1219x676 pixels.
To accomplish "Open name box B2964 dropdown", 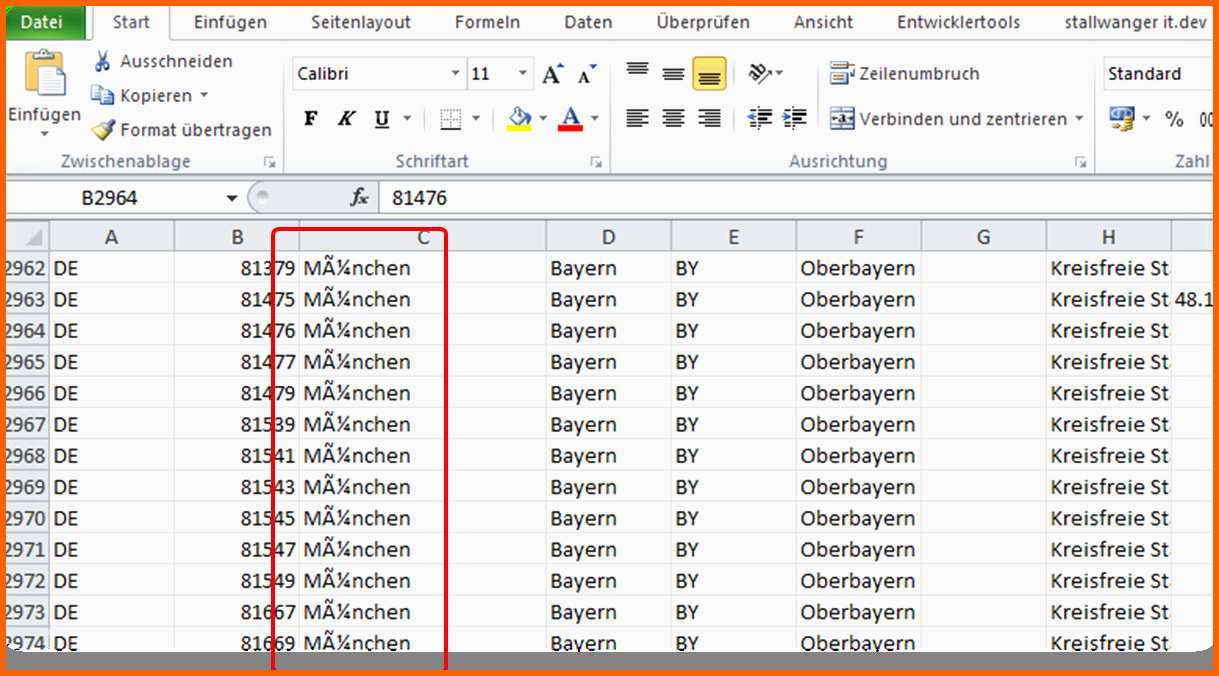I will (x=232, y=198).
